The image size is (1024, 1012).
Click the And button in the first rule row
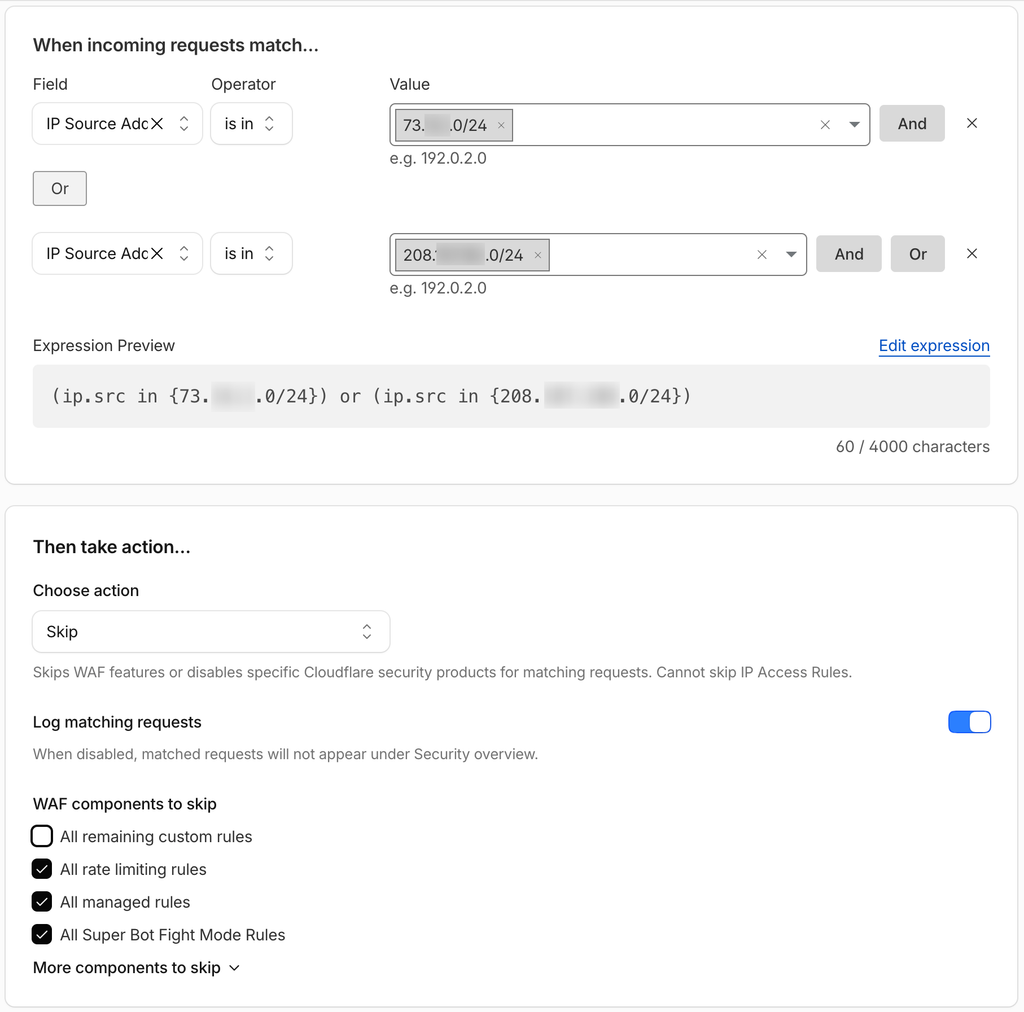[912, 123]
